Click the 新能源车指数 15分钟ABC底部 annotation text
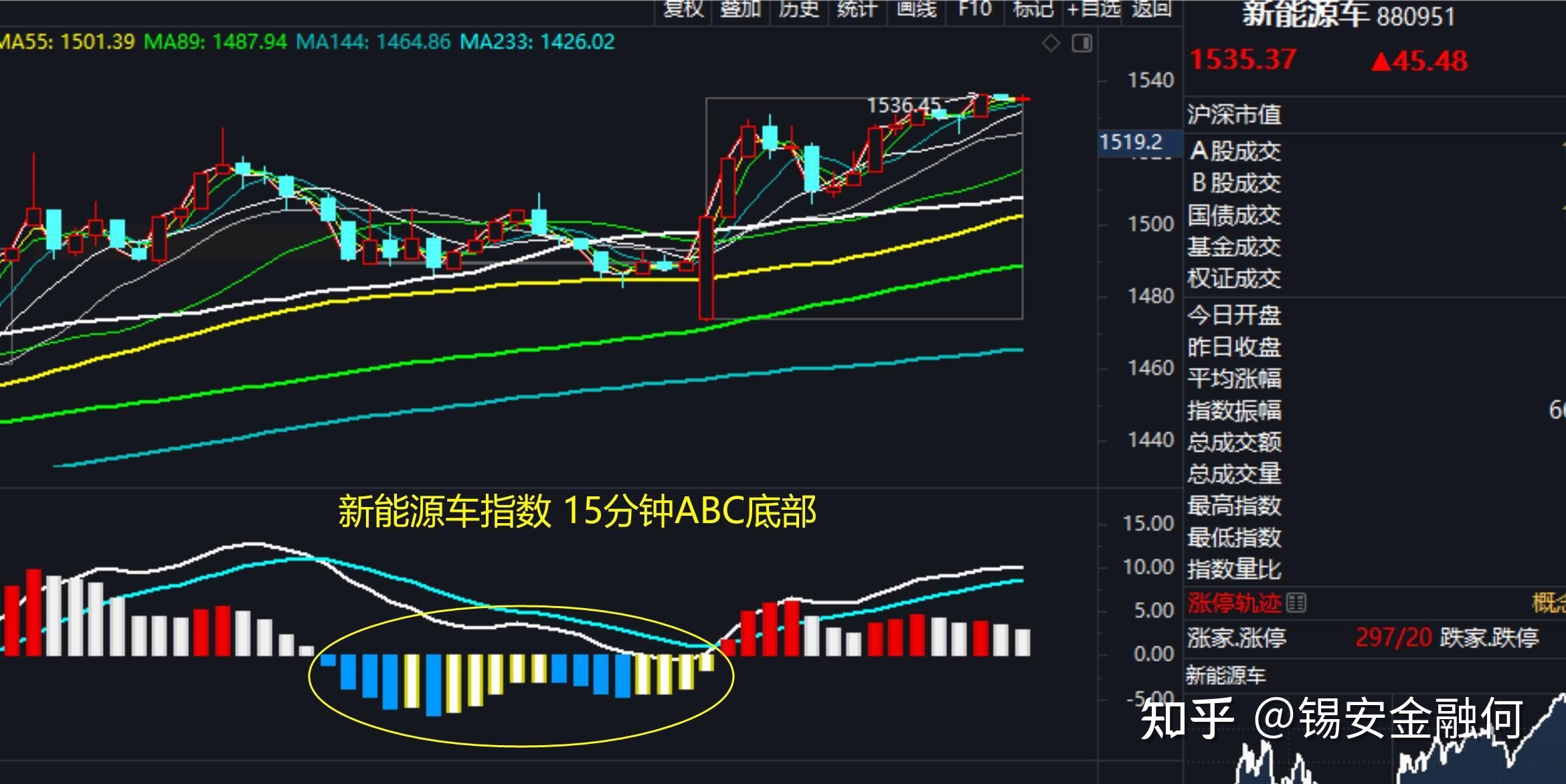This screenshot has height=784, width=1566. point(577,512)
